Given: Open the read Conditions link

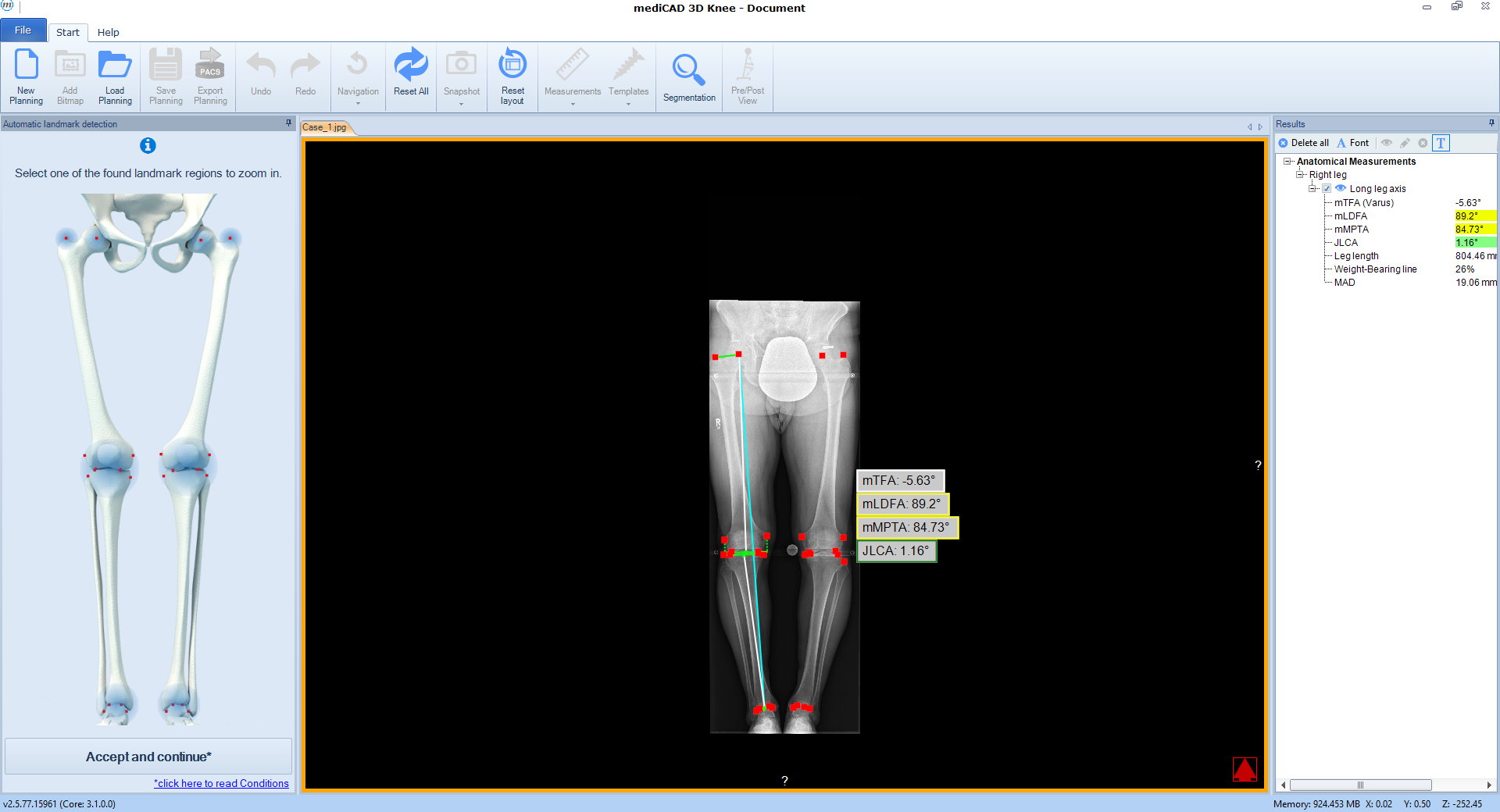Looking at the screenshot, I should click(x=222, y=783).
